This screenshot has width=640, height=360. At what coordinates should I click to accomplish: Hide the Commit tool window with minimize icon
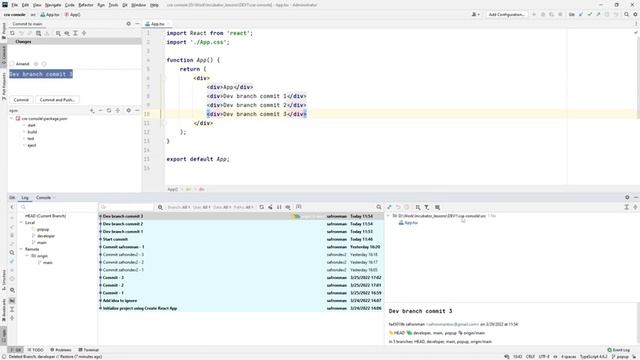click(x=138, y=24)
